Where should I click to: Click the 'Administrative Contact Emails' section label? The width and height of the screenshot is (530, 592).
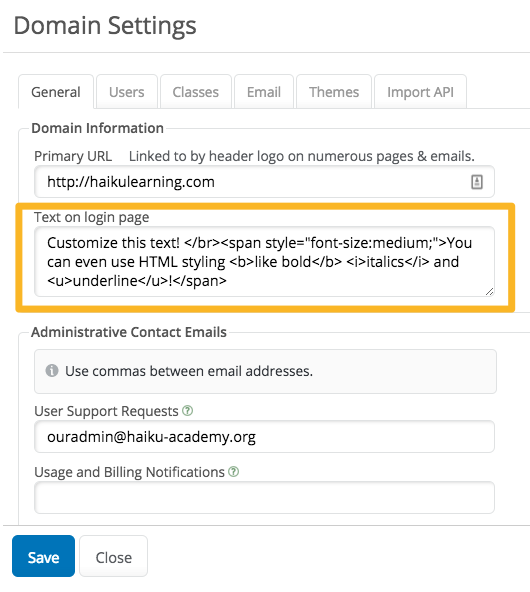click(129, 332)
